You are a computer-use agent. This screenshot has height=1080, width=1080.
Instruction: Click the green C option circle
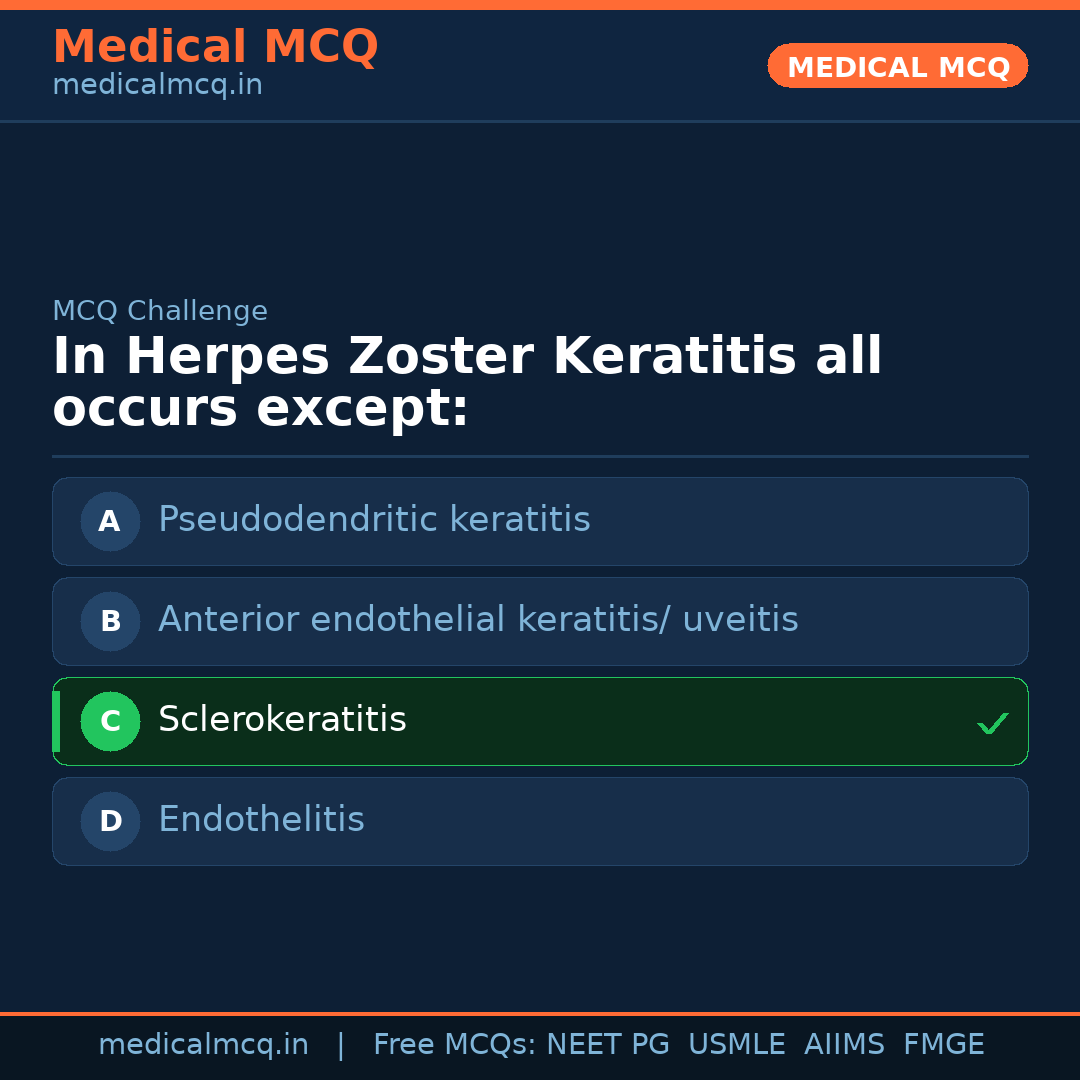coord(110,721)
